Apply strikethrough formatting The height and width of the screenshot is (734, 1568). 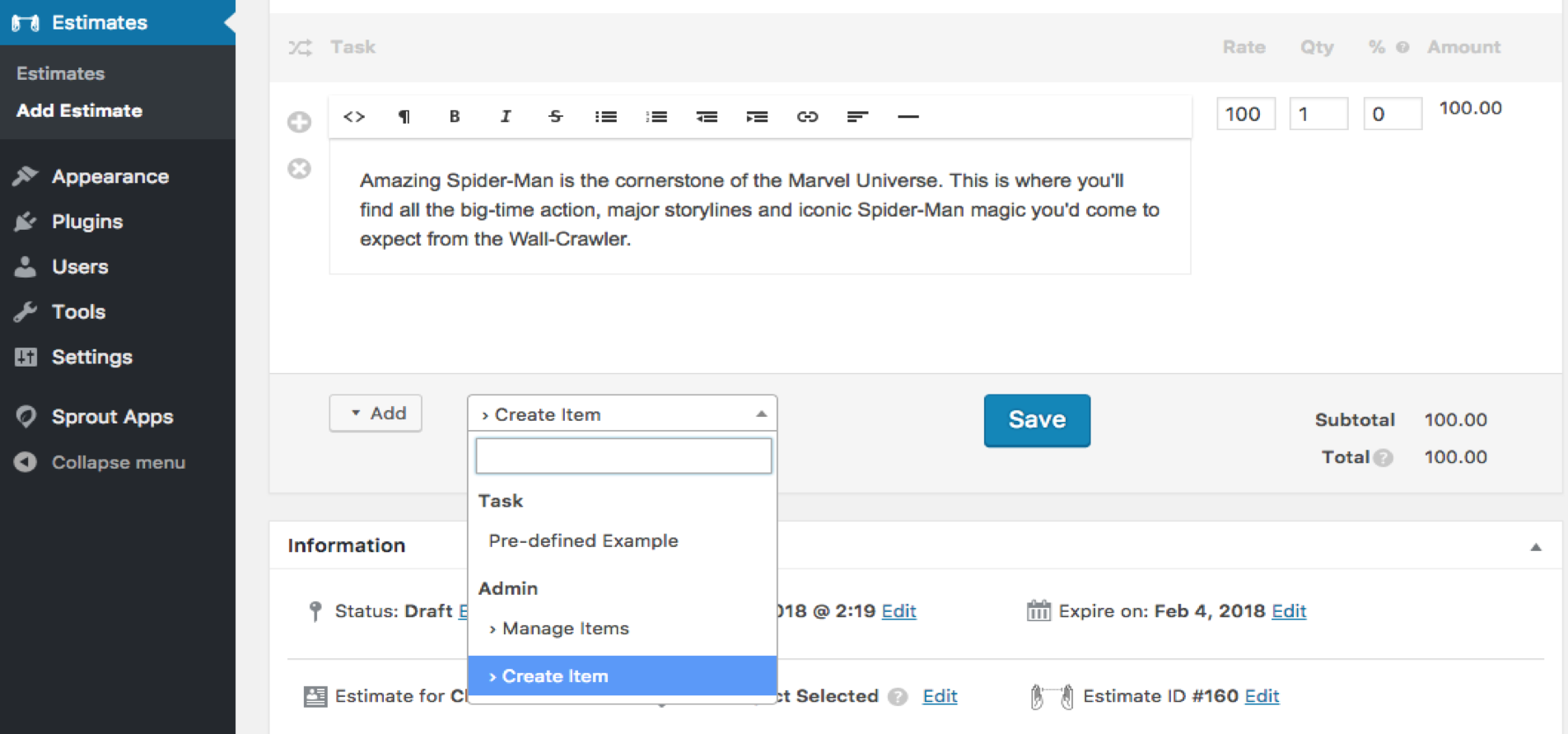556,117
